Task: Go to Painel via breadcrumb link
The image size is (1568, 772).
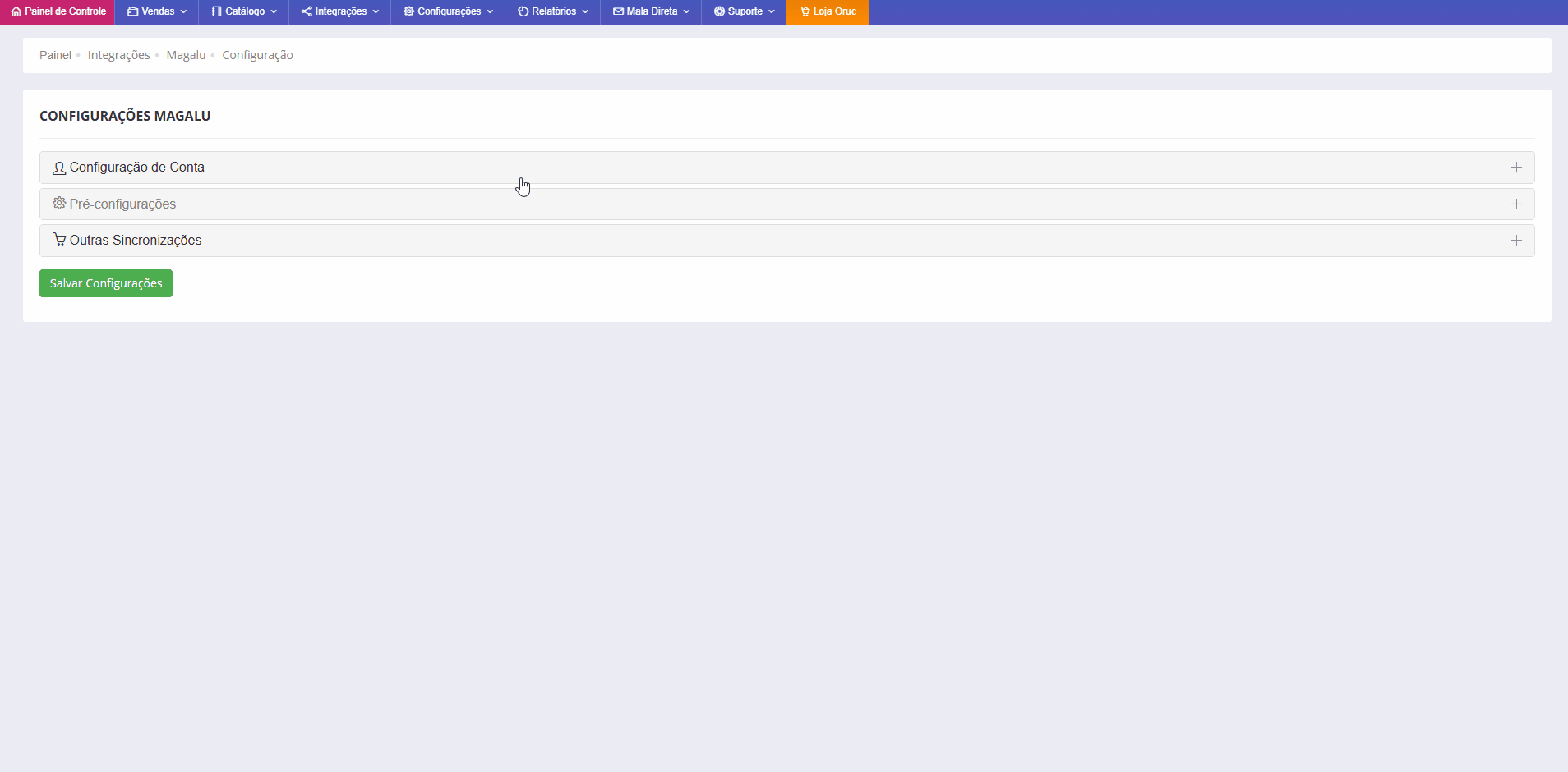Action: point(55,55)
